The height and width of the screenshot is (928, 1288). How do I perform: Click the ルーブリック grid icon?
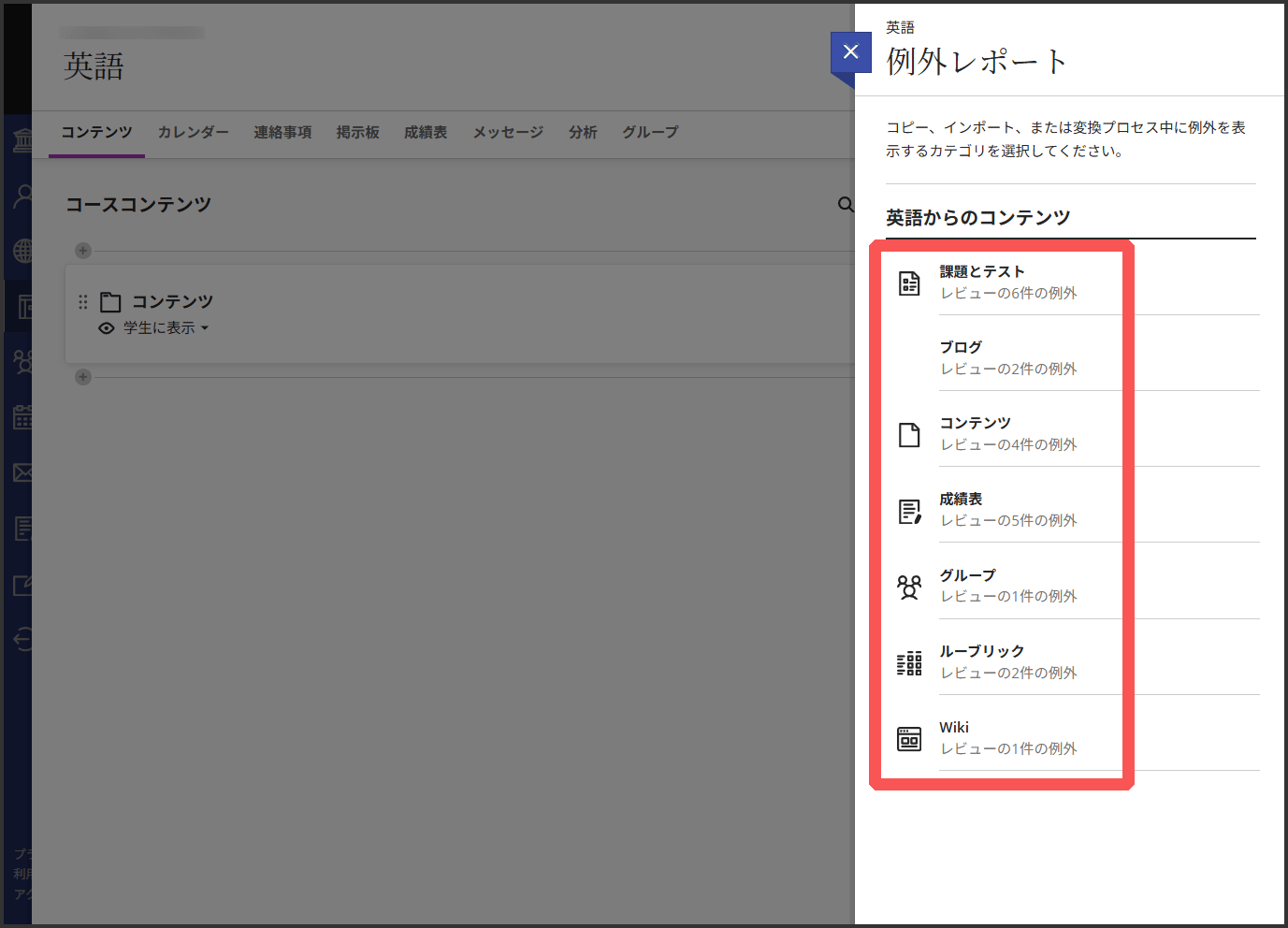(x=909, y=663)
